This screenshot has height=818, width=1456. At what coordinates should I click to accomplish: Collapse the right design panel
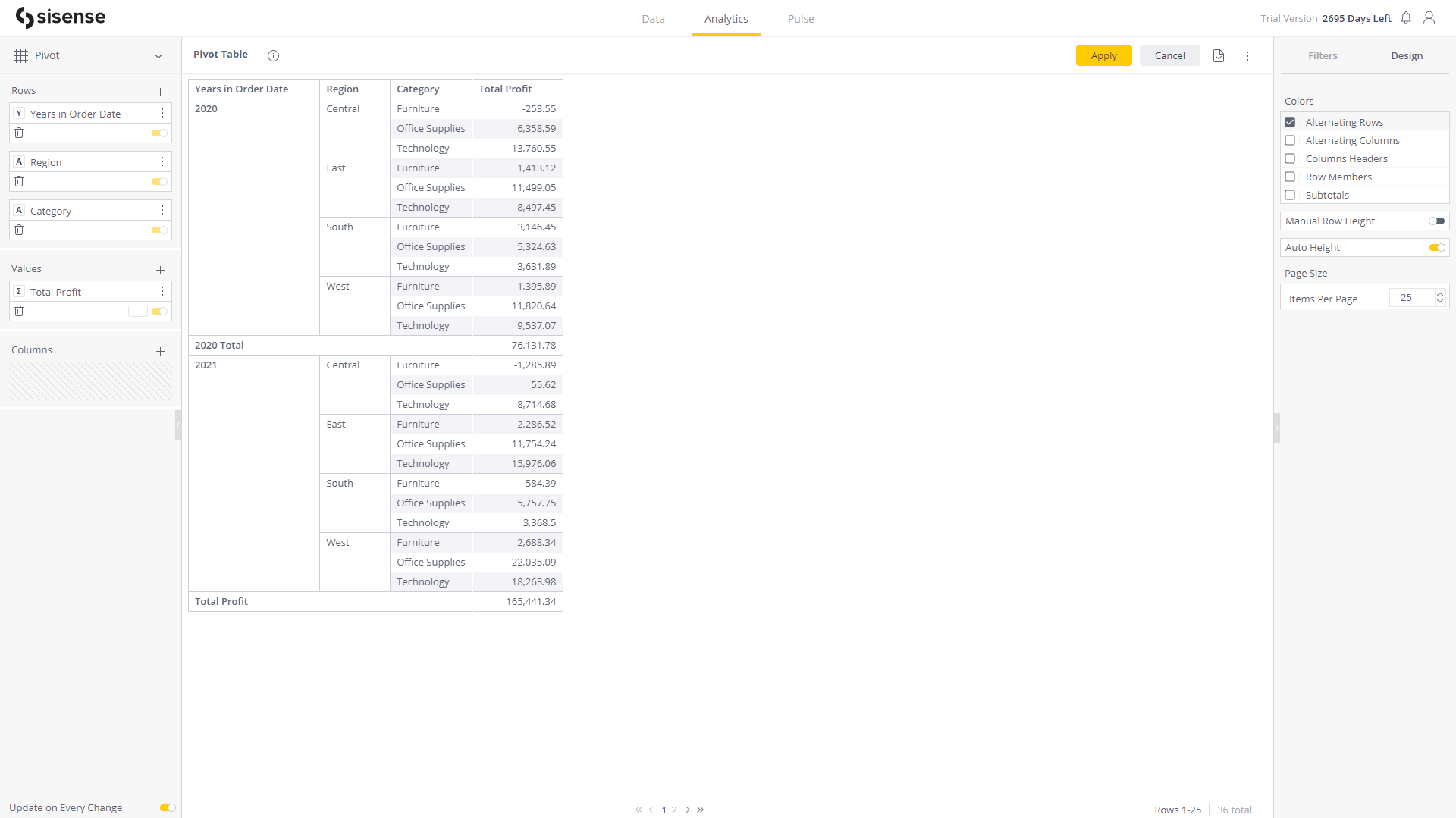[x=1277, y=428]
